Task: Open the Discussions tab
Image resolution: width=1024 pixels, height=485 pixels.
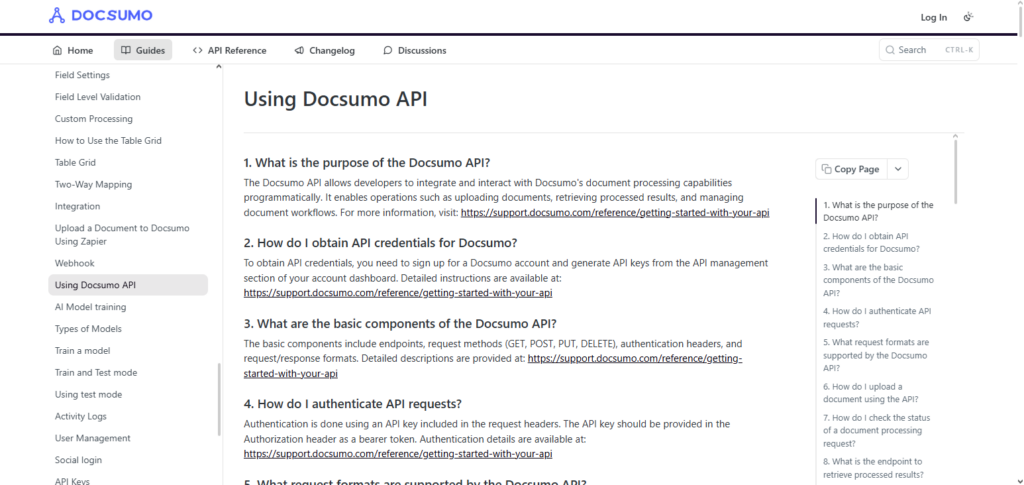Action: pyautogui.click(x=415, y=50)
